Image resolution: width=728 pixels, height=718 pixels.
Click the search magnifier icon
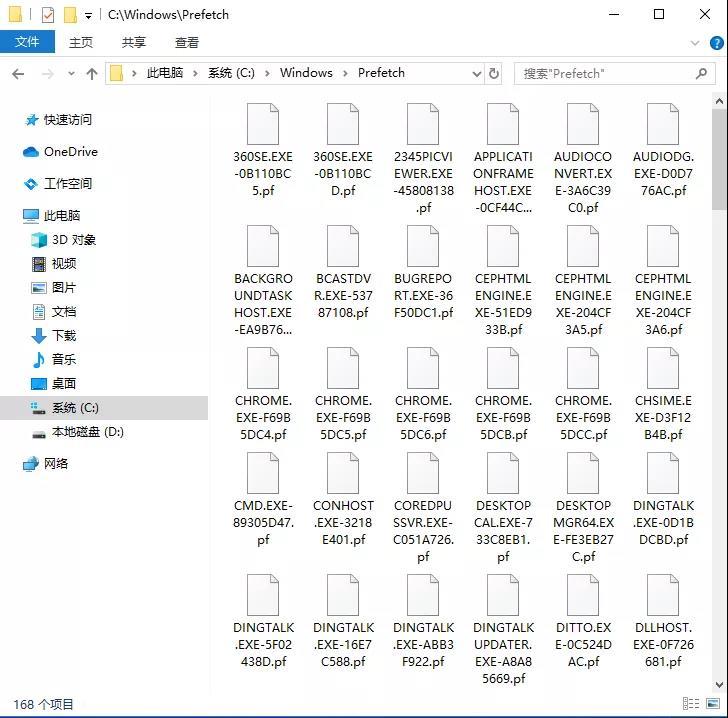point(702,73)
